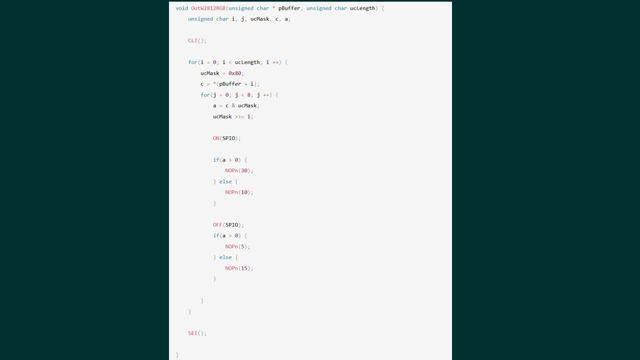640x360 pixels.
Task: Click the "OFF(SPIO);" call
Action: pos(228,225)
